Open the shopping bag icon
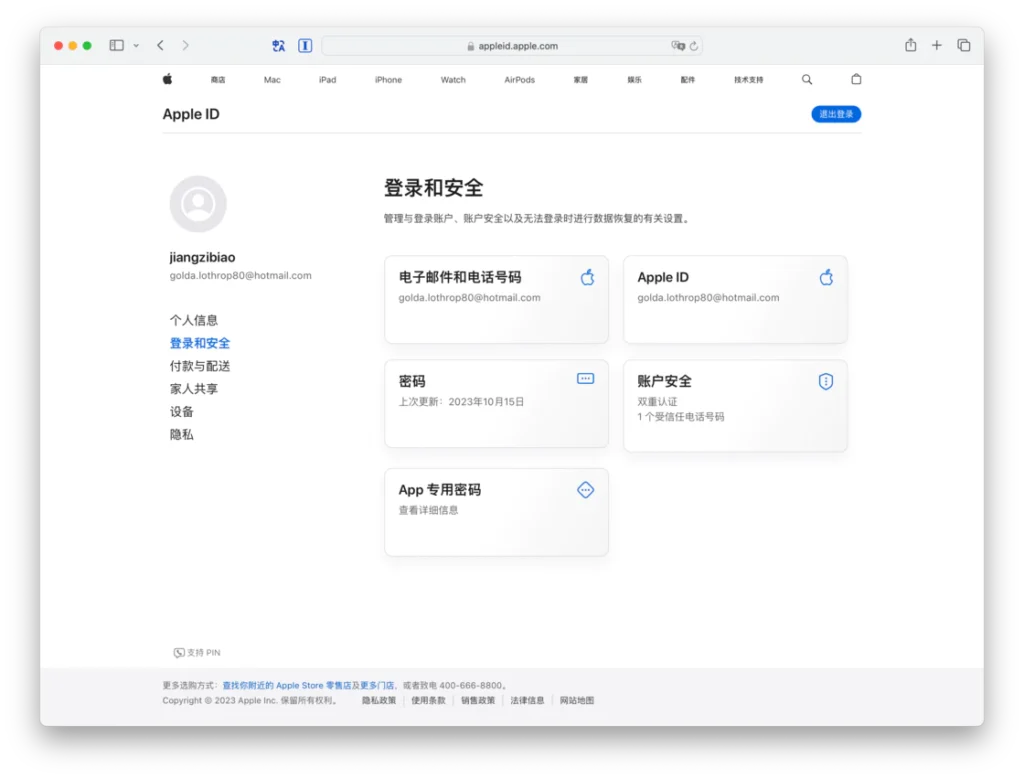 [x=856, y=79]
